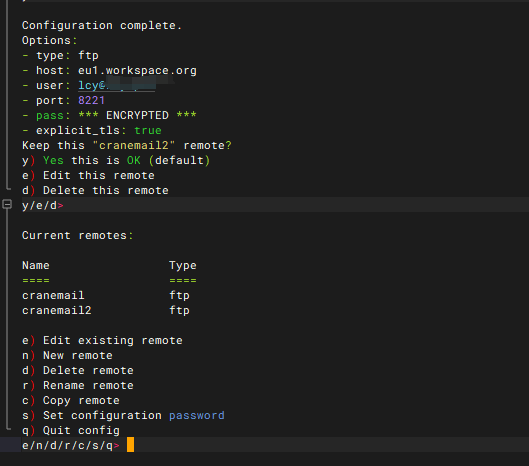The image size is (529, 466).
Task: Click the 'Name' column header
Action: click(36, 265)
